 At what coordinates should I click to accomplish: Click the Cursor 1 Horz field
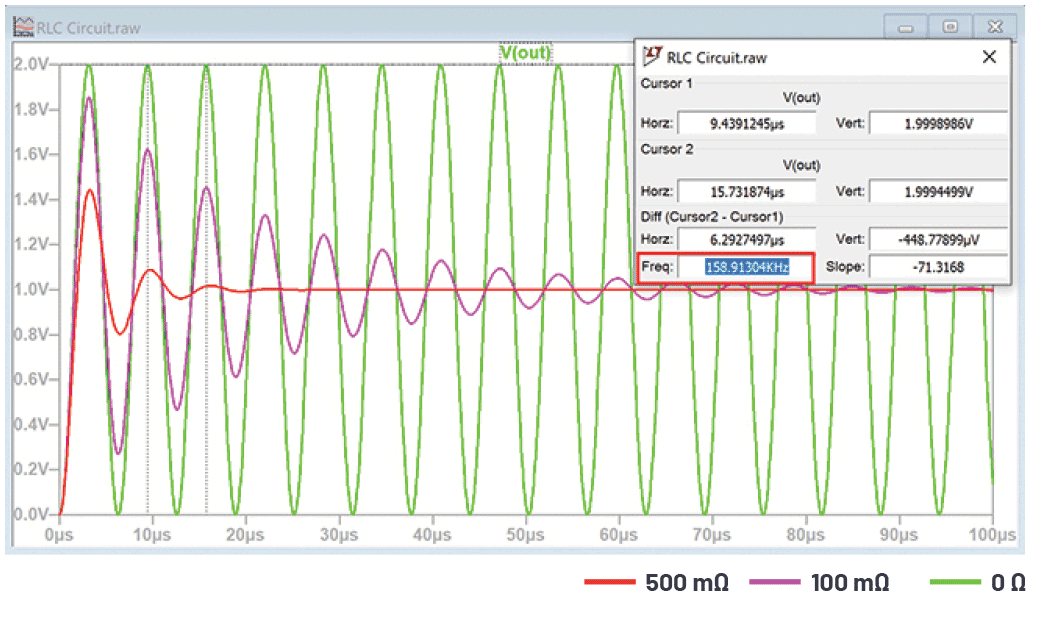point(747,123)
